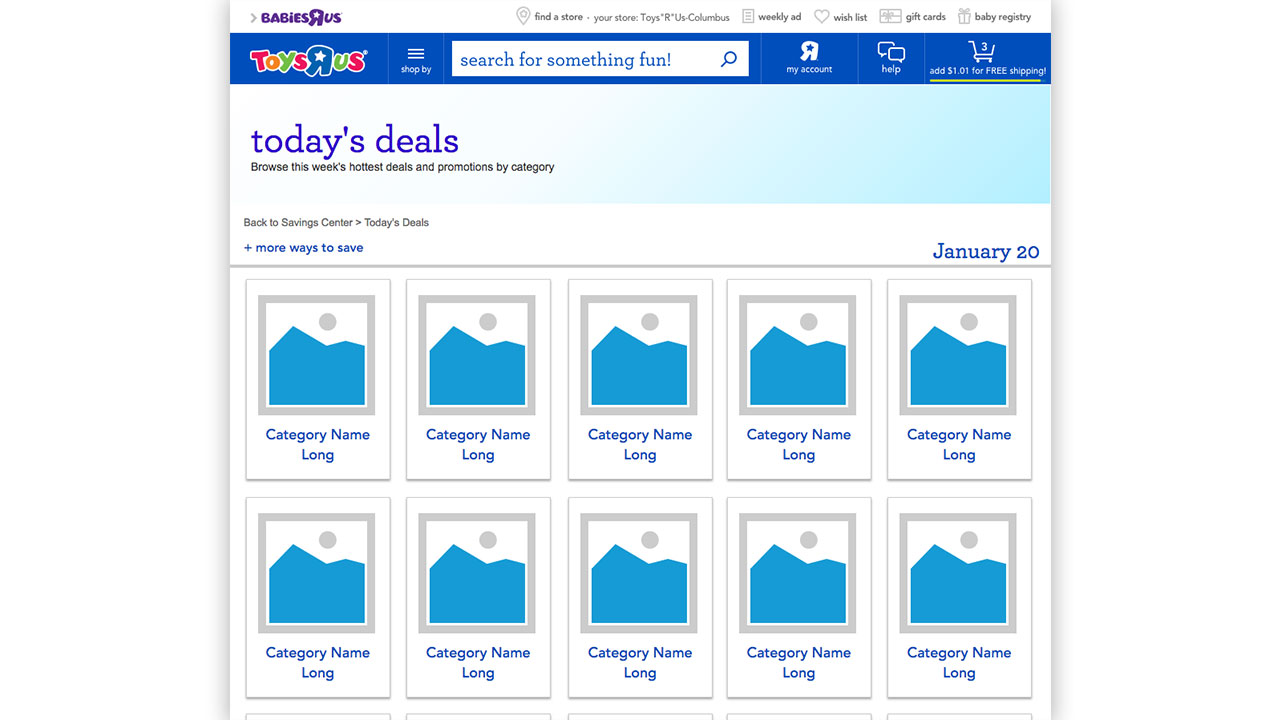Click the wish list heart icon

click(822, 17)
